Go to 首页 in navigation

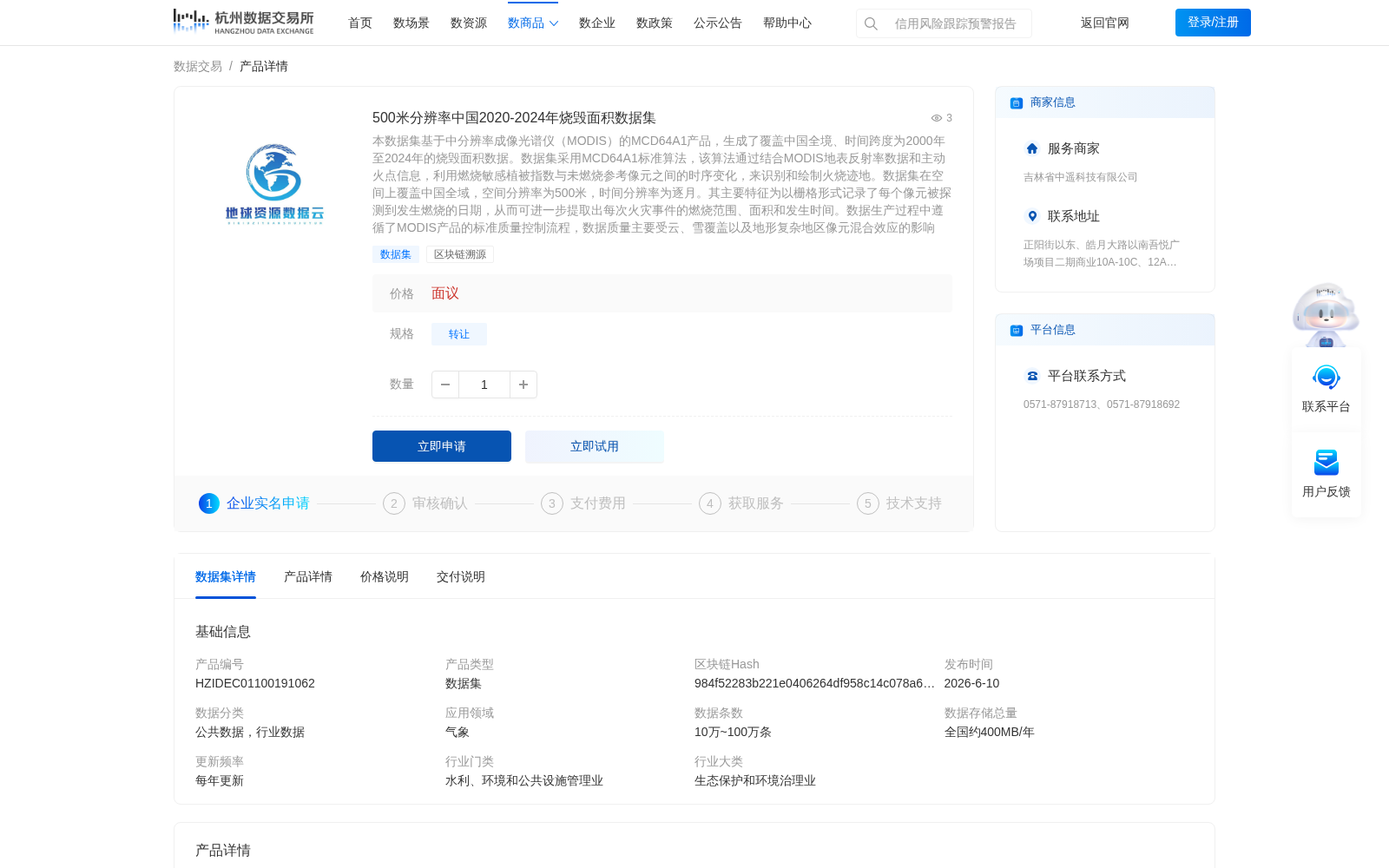point(360,23)
